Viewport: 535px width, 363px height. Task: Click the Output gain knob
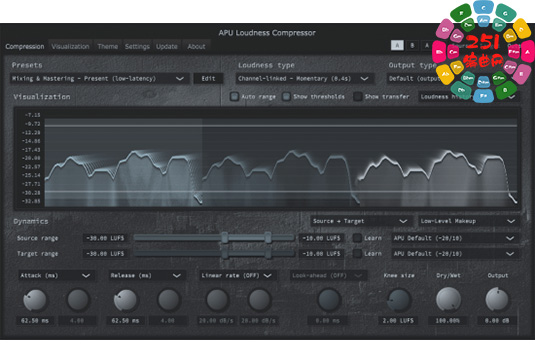[497, 299]
